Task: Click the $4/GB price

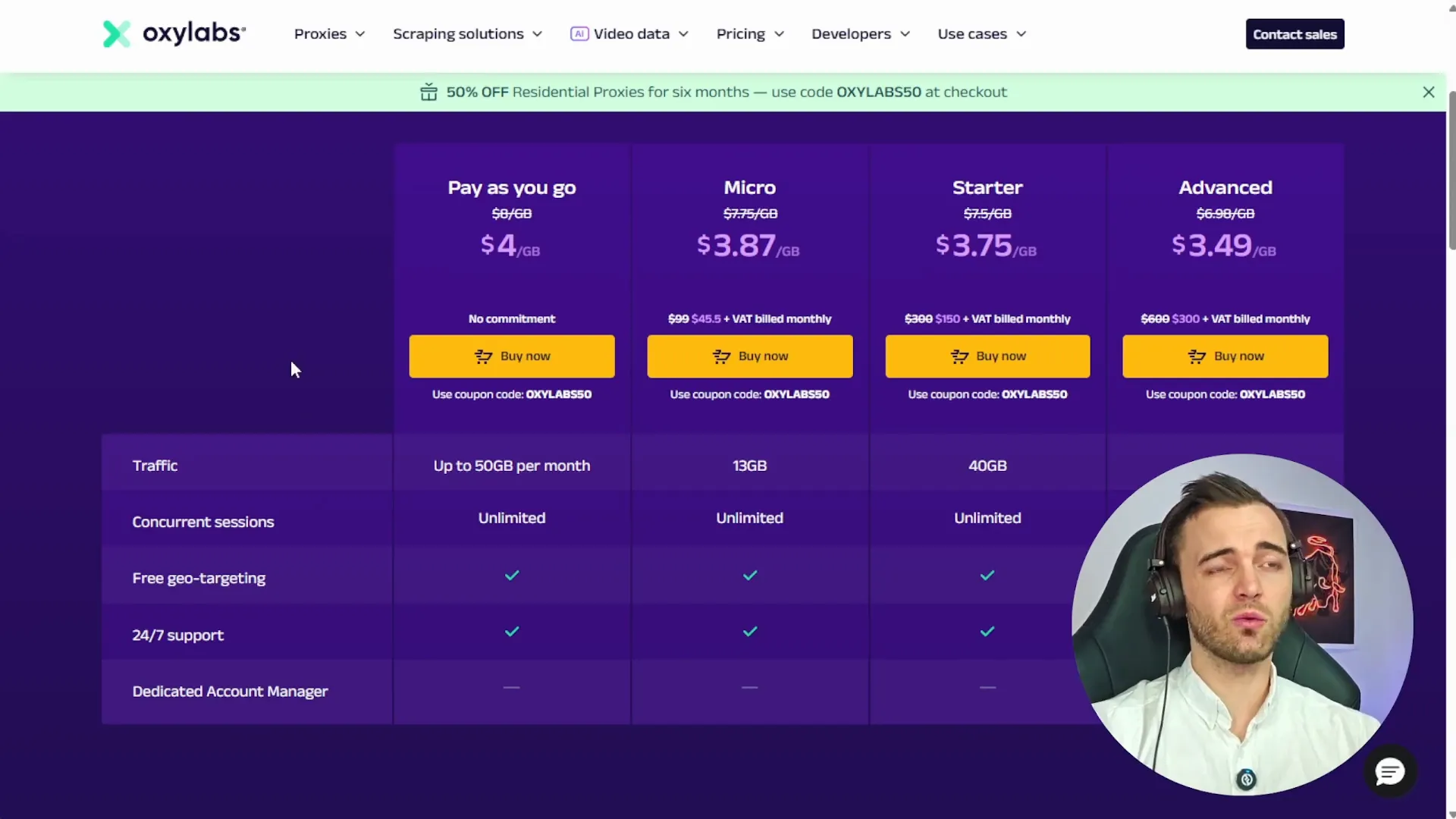Action: pos(510,245)
